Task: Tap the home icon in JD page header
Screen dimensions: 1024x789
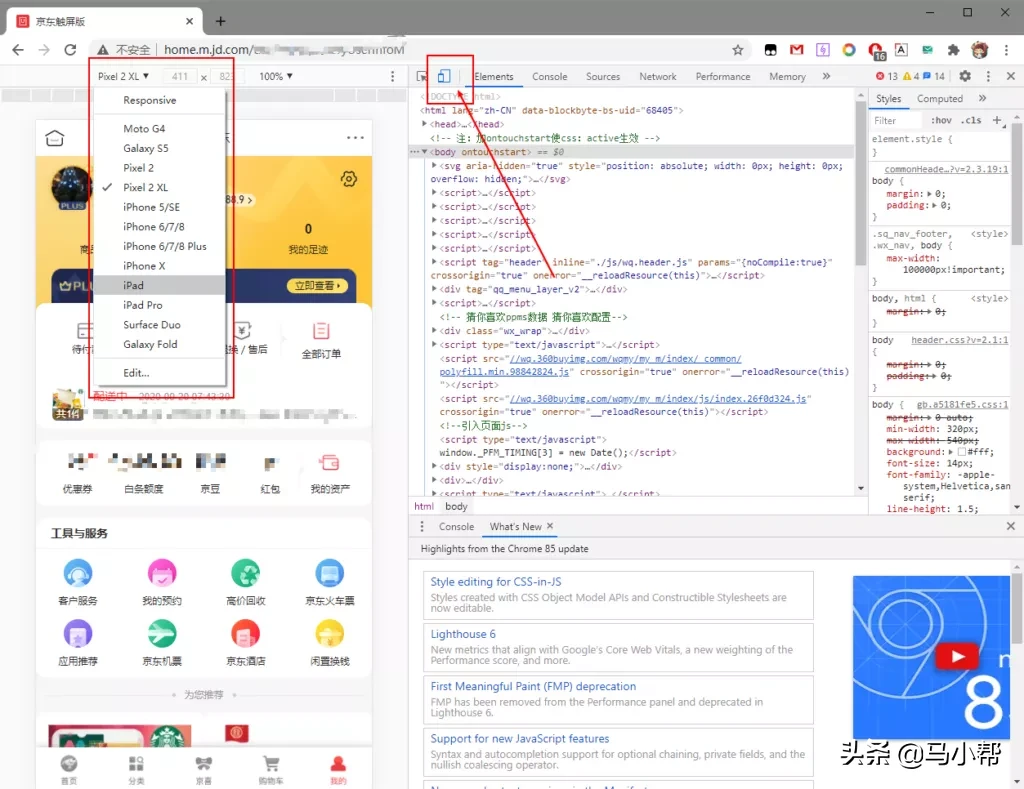Action: click(55, 138)
